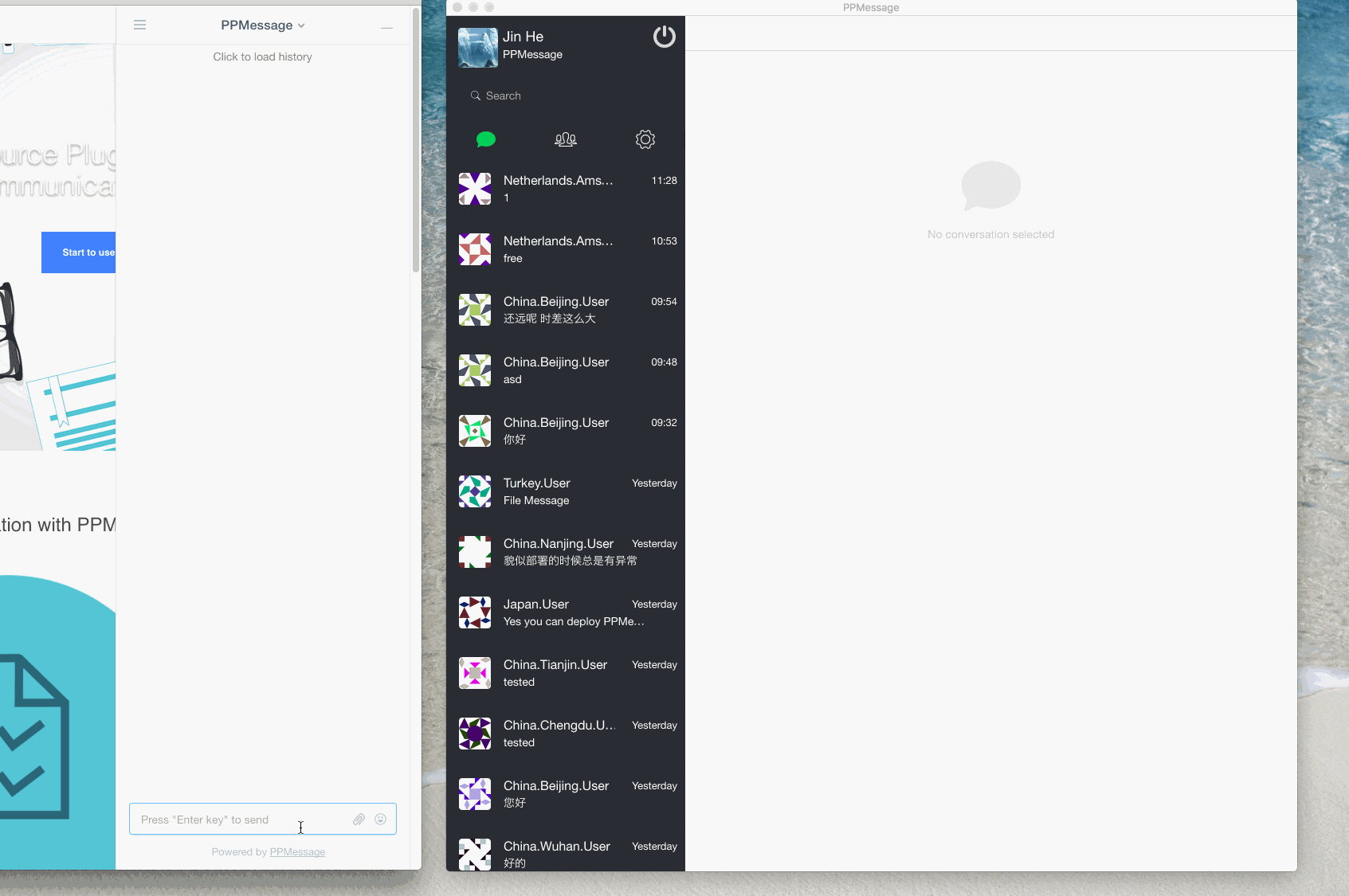
Task: Click avatar of Netherlands.Ams 10:53 chat
Action: 475,249
